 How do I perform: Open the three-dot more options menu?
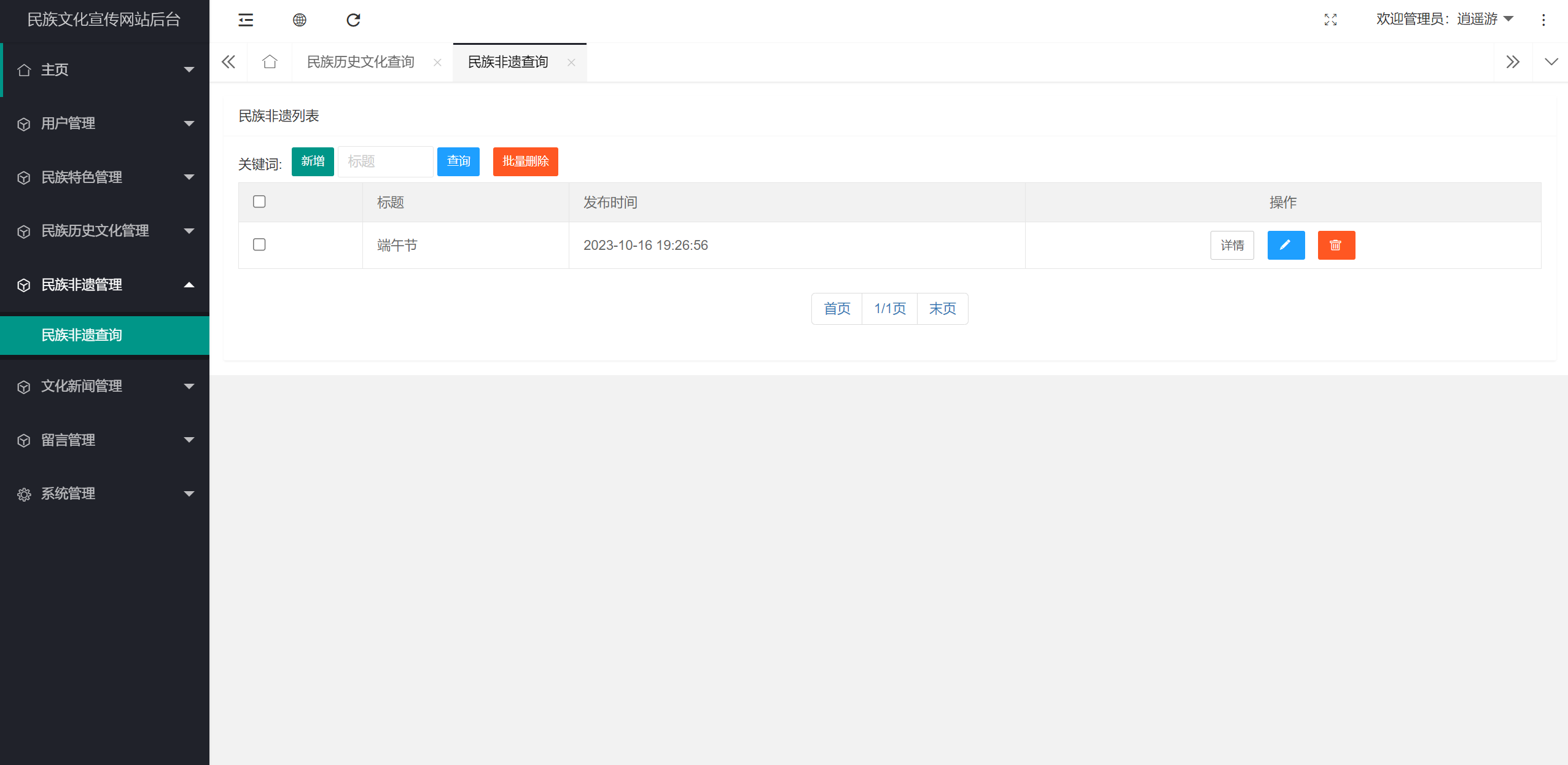1543,20
